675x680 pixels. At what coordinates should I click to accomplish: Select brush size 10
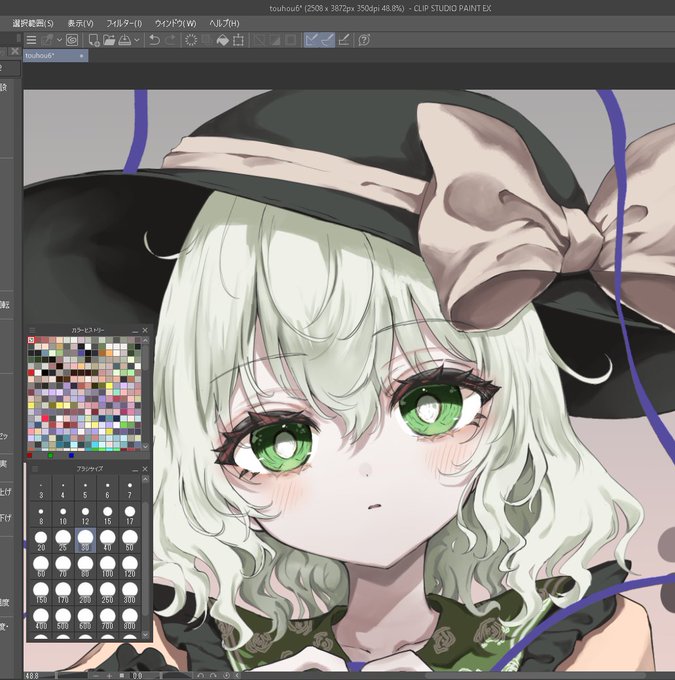(x=63, y=514)
